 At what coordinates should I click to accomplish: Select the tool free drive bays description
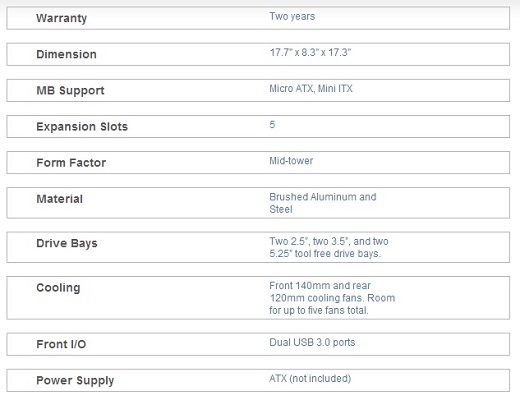329,247
